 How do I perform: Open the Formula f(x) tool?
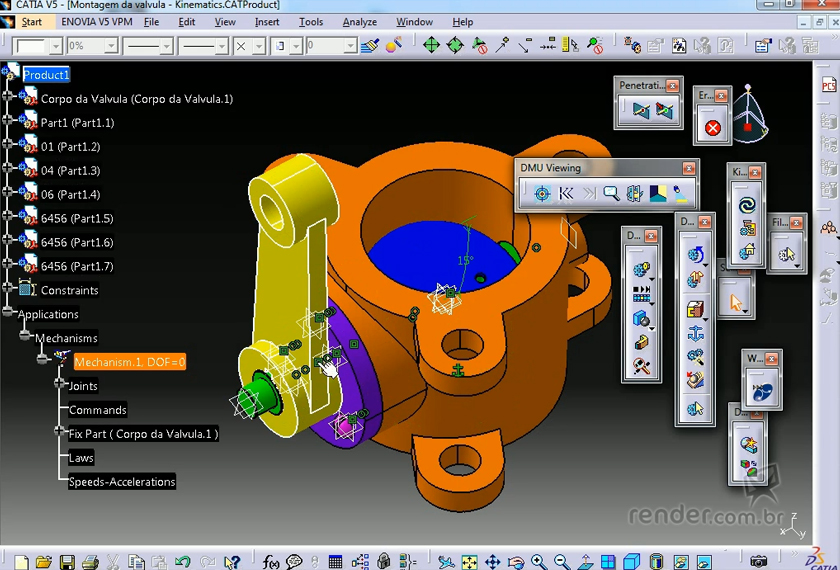tap(271, 562)
